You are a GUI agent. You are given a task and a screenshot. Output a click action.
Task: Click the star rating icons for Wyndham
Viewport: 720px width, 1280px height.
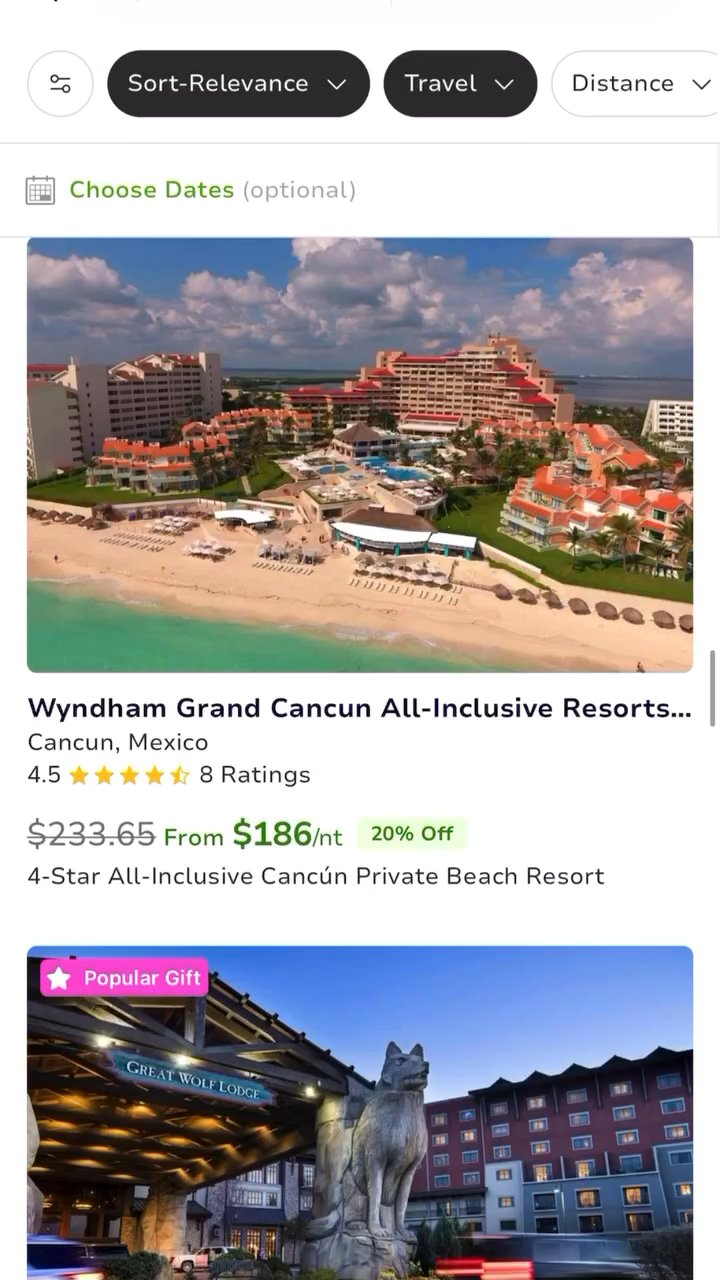pos(129,775)
